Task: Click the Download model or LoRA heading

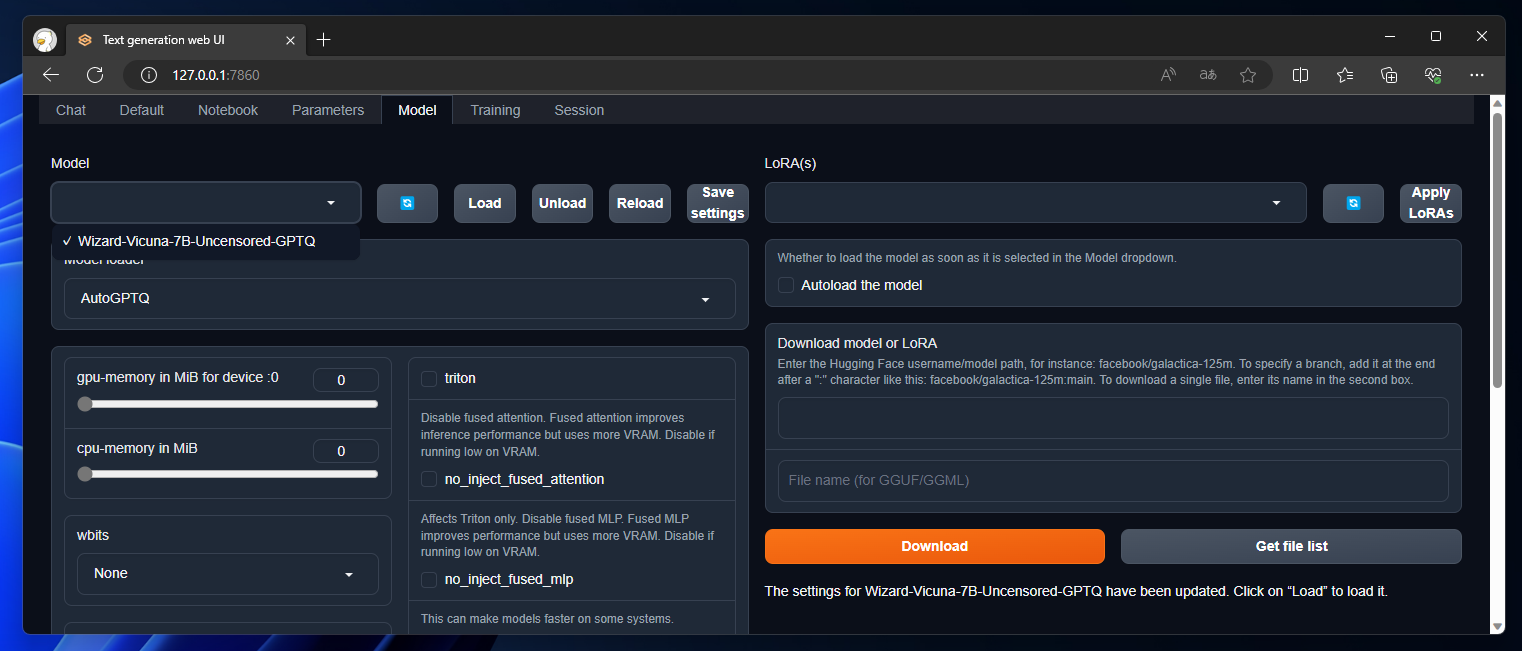Action: tap(857, 343)
